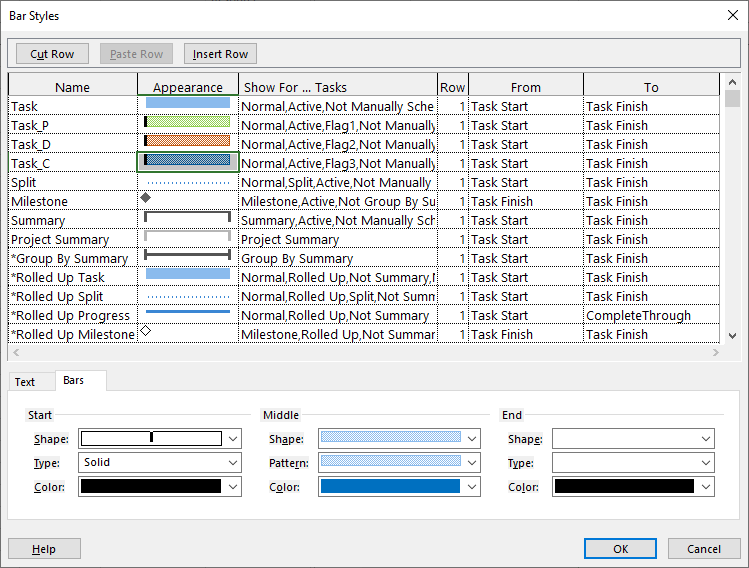
Task: Click the Insert Row button
Action: [220, 54]
